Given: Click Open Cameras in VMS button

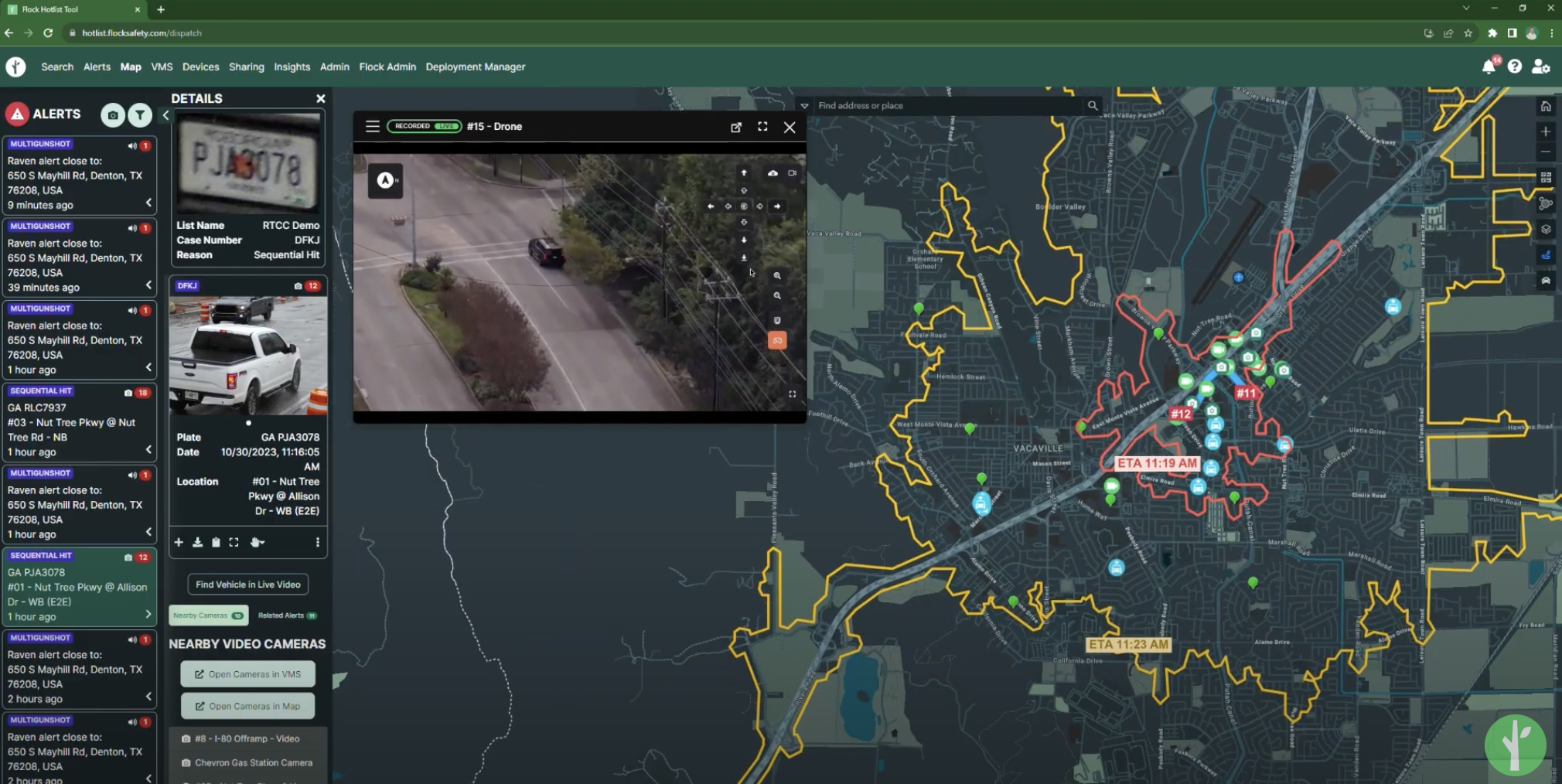Looking at the screenshot, I should click(x=247, y=674).
